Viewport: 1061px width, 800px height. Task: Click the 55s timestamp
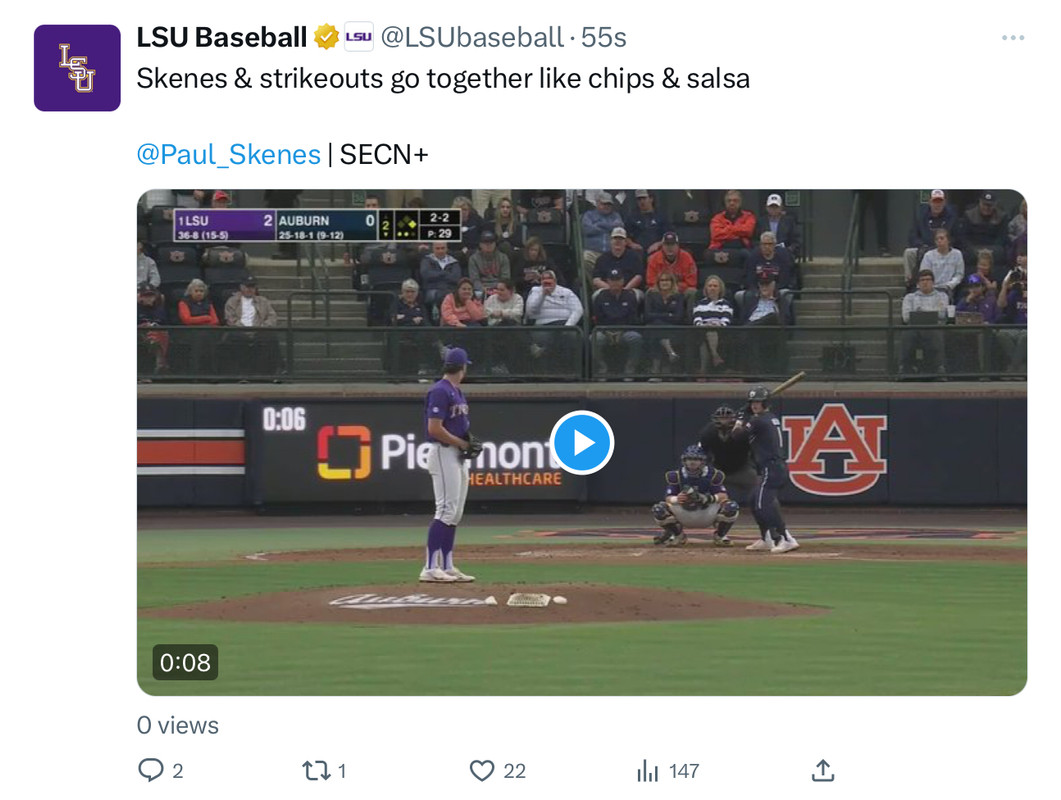[x=604, y=37]
